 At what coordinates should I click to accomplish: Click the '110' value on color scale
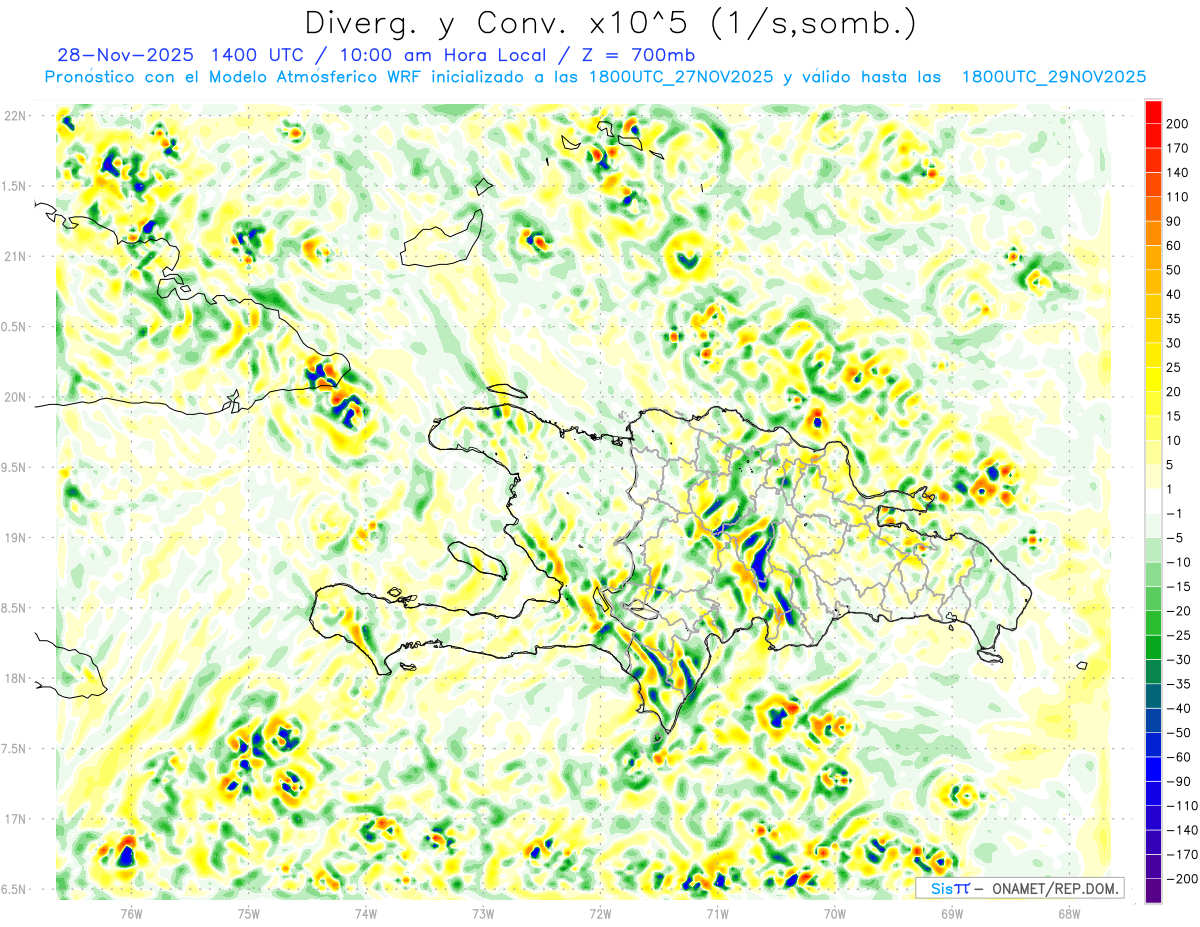pyautogui.click(x=1178, y=197)
